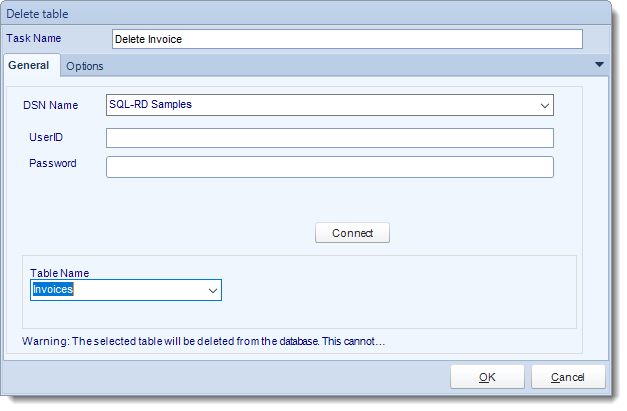Image resolution: width=627 pixels, height=411 pixels.
Task: Open the Options tab
Action: click(85, 66)
